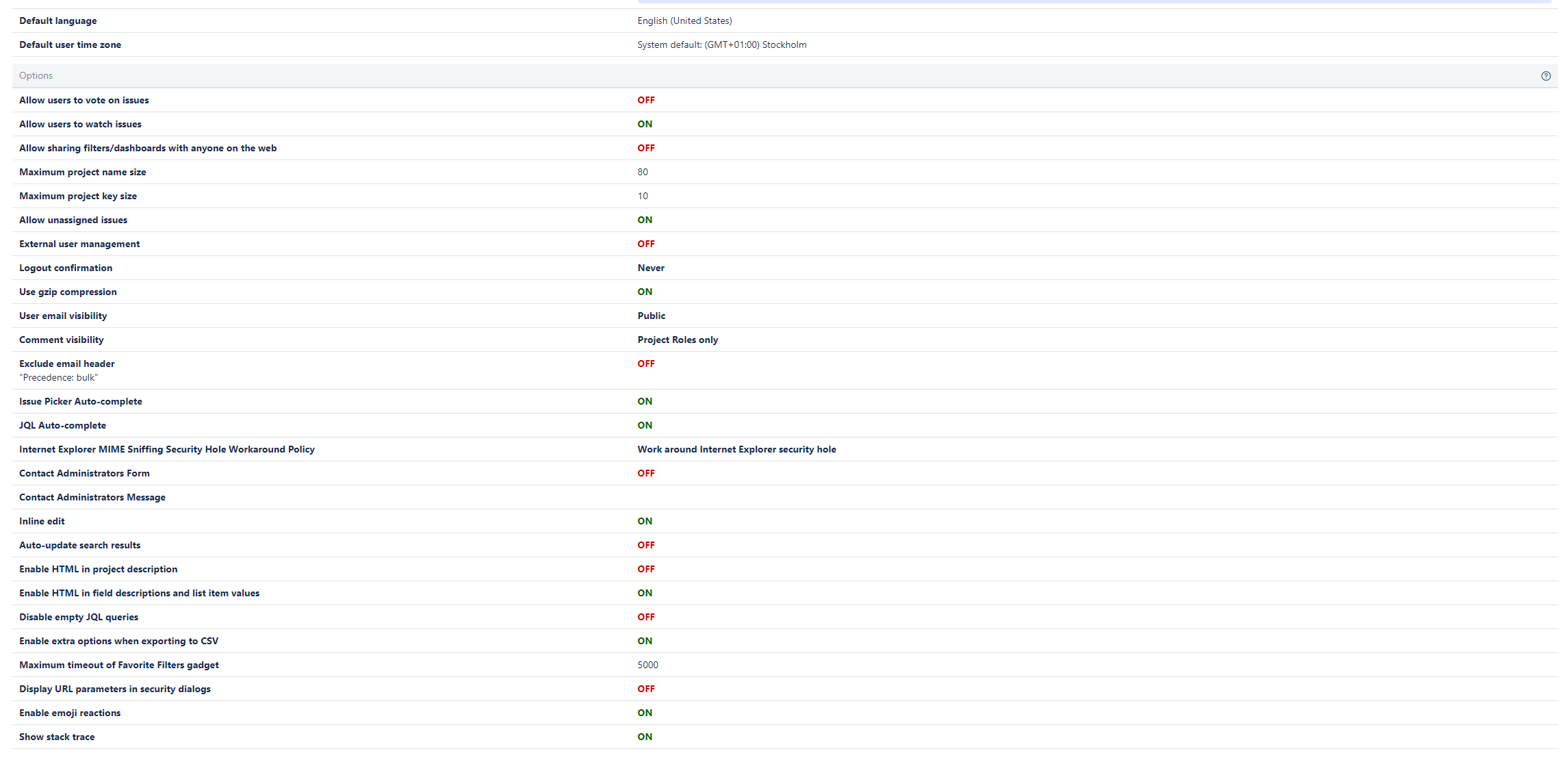Image resolution: width=1568 pixels, height=762 pixels.
Task: Click the OFF status for External user management
Action: point(645,244)
